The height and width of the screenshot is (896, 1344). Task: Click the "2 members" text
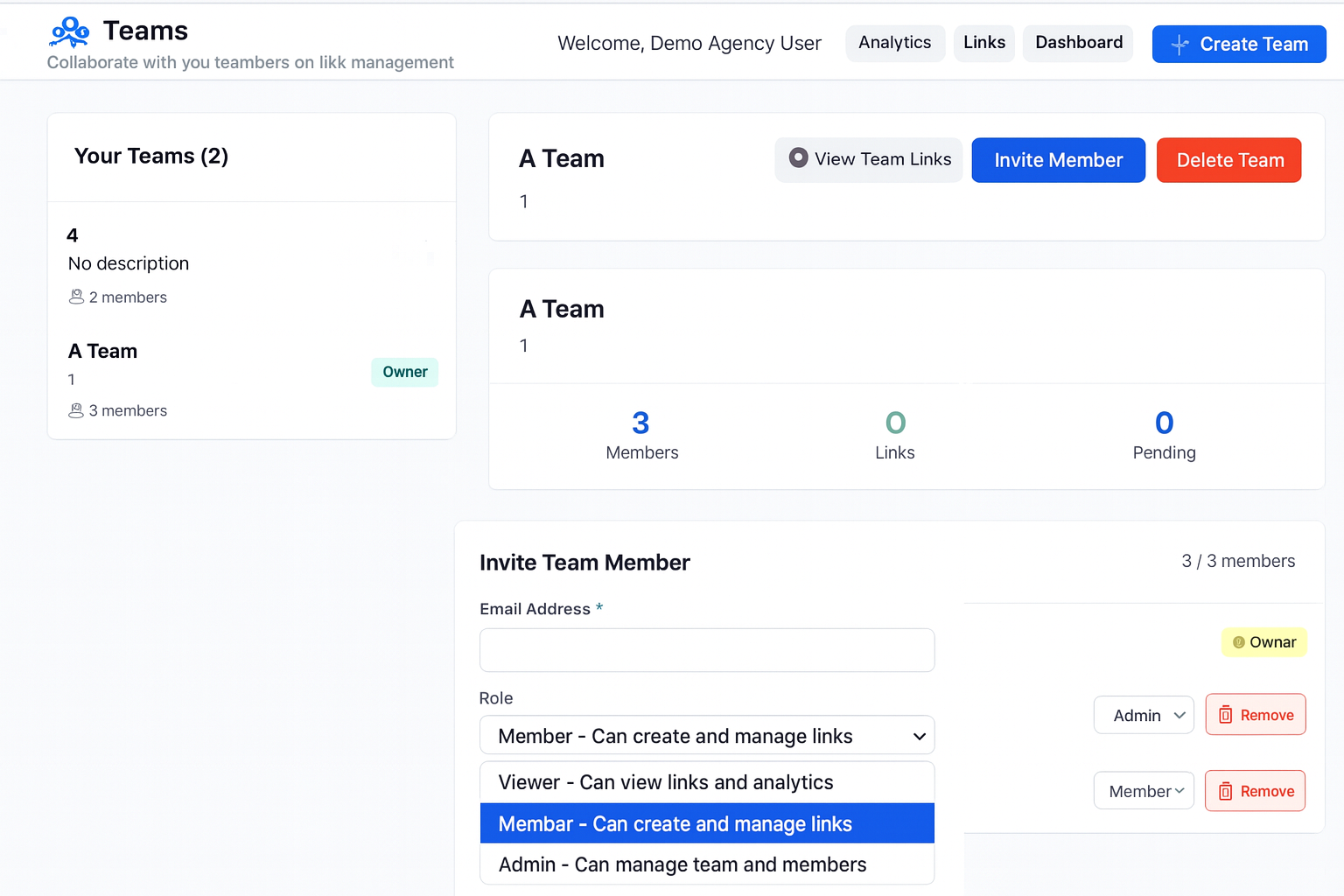[x=128, y=297]
